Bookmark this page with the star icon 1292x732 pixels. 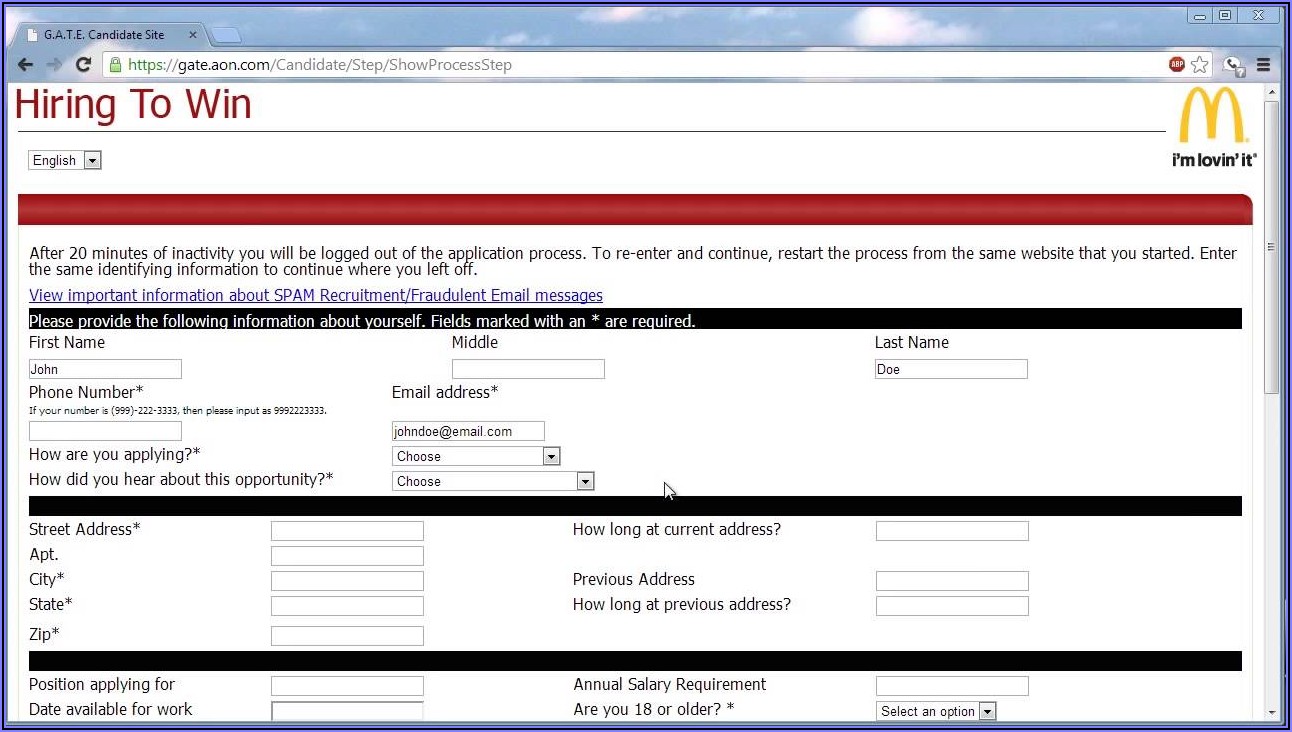click(x=1199, y=65)
